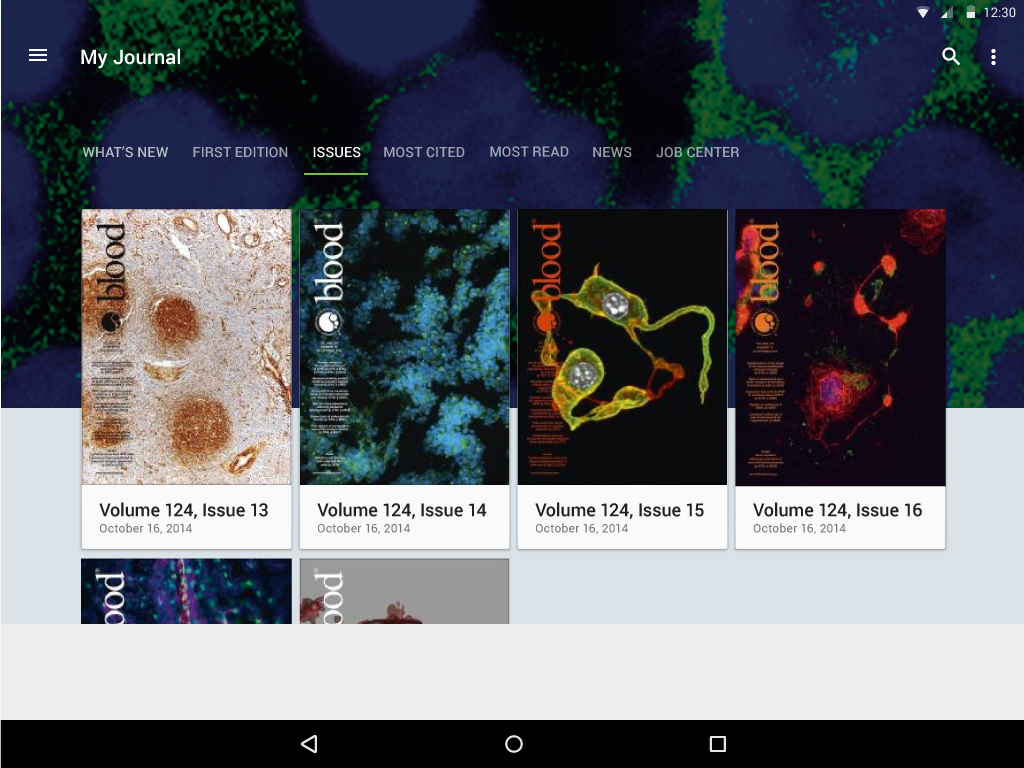Switch to the What's New tab
1024x768 pixels.
coord(125,152)
